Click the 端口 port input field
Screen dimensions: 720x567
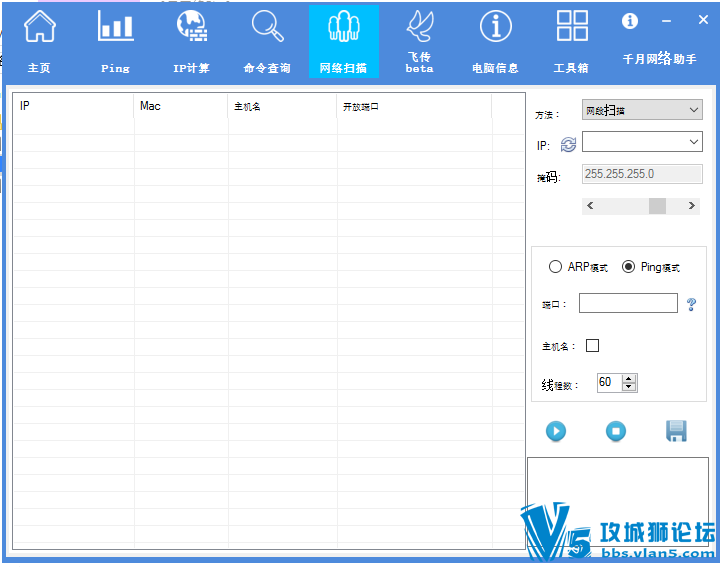click(x=628, y=303)
